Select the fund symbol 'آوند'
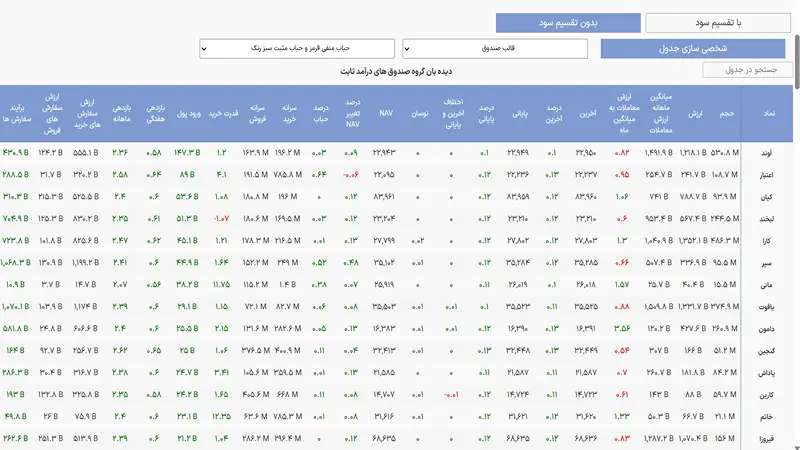This screenshot has width=800, height=450. (x=766, y=153)
